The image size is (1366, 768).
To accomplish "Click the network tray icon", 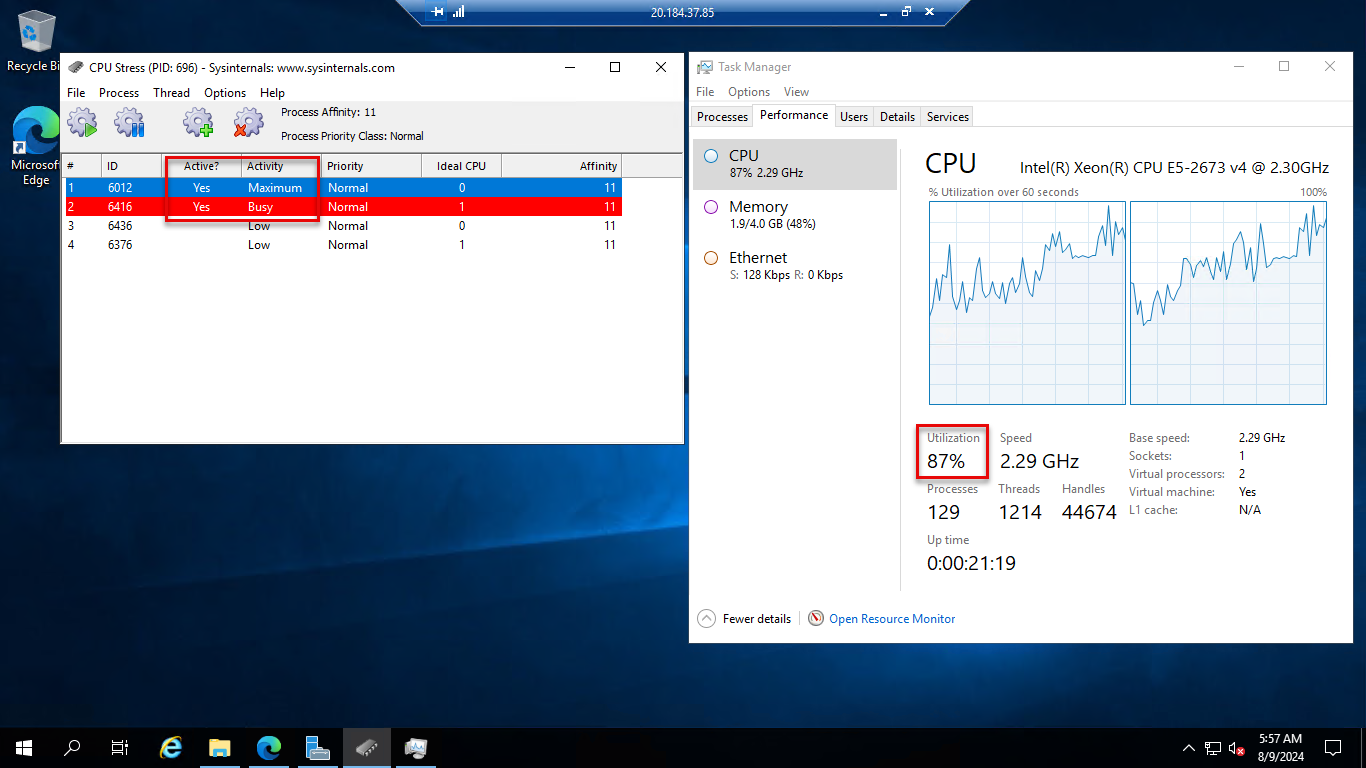I will click(x=1213, y=747).
